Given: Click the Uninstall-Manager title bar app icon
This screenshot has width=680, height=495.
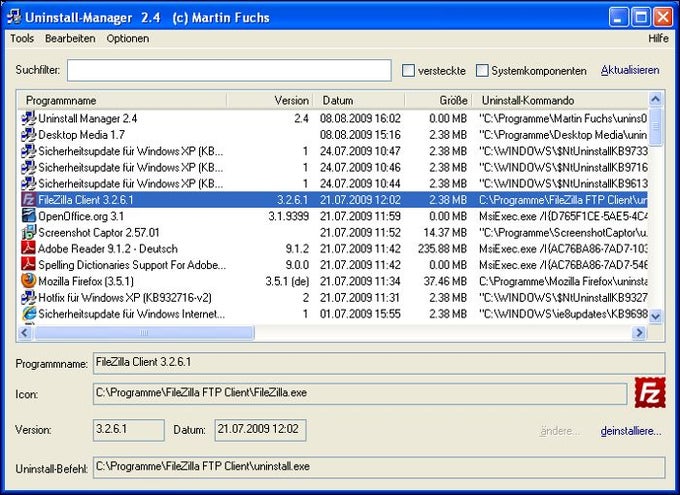Looking at the screenshot, I should point(13,17).
